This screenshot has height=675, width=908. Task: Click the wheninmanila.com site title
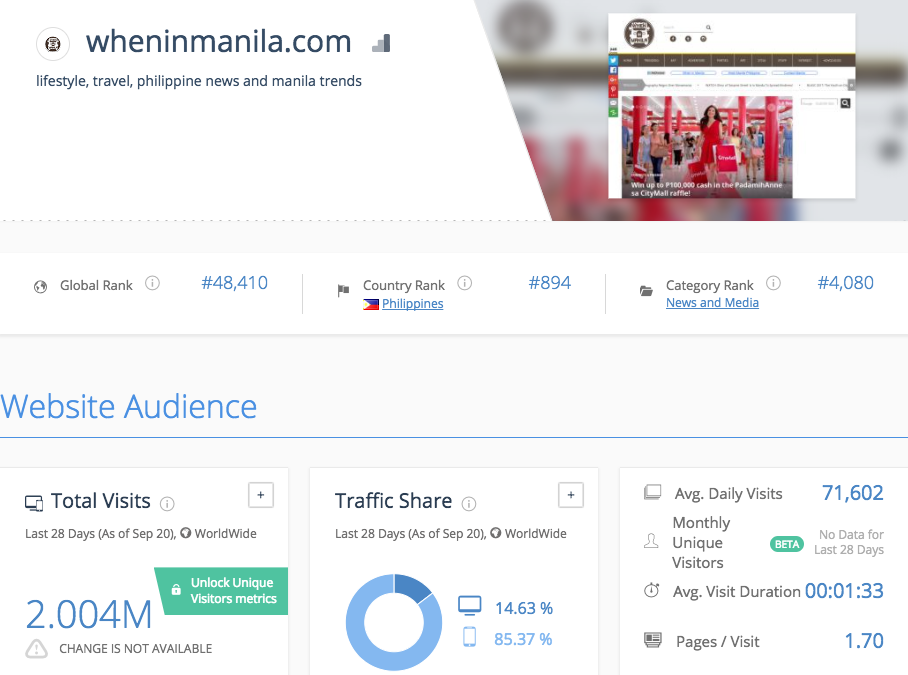coord(219,42)
